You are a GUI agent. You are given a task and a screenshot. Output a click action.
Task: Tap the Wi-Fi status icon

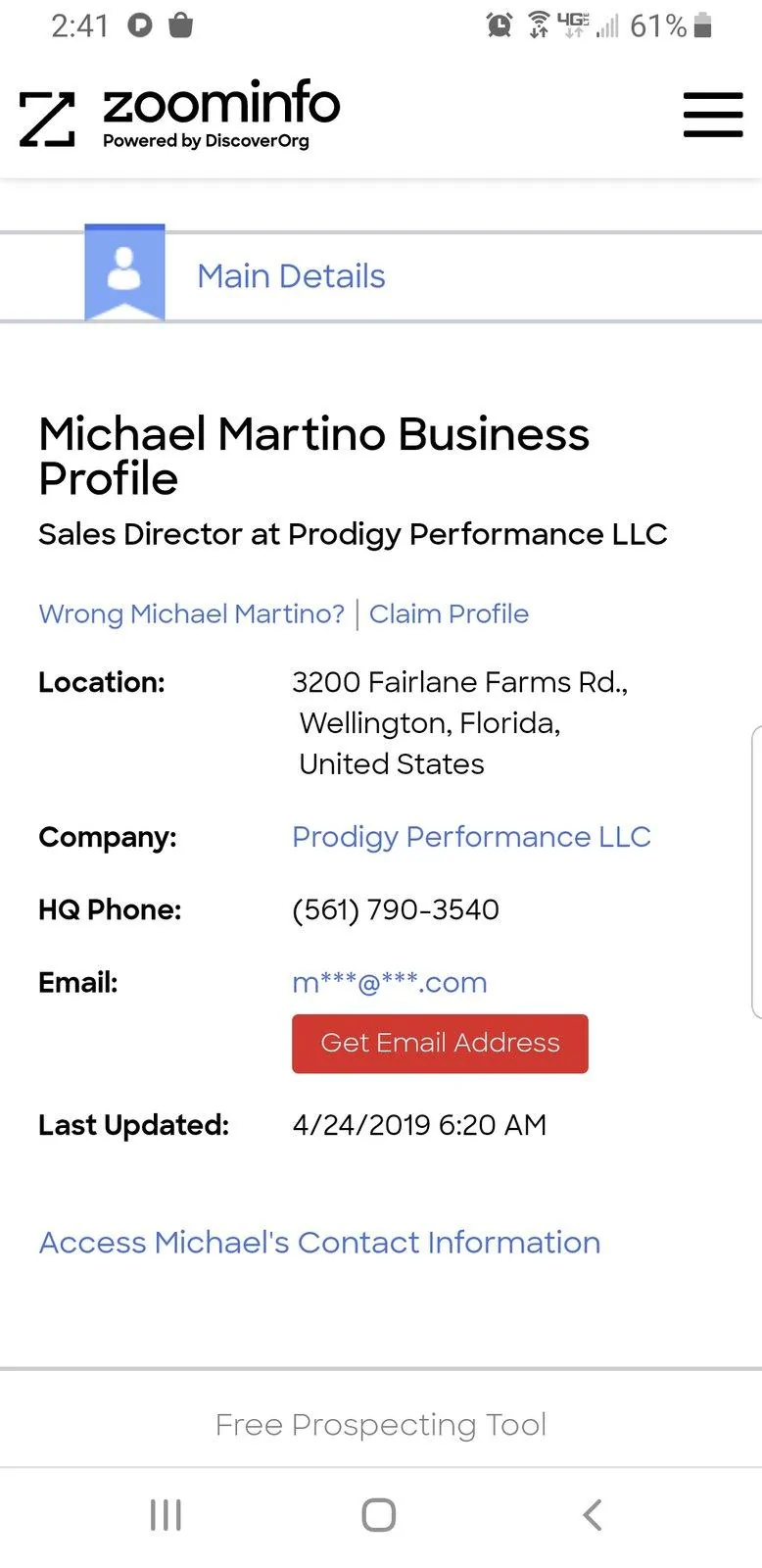tap(539, 25)
